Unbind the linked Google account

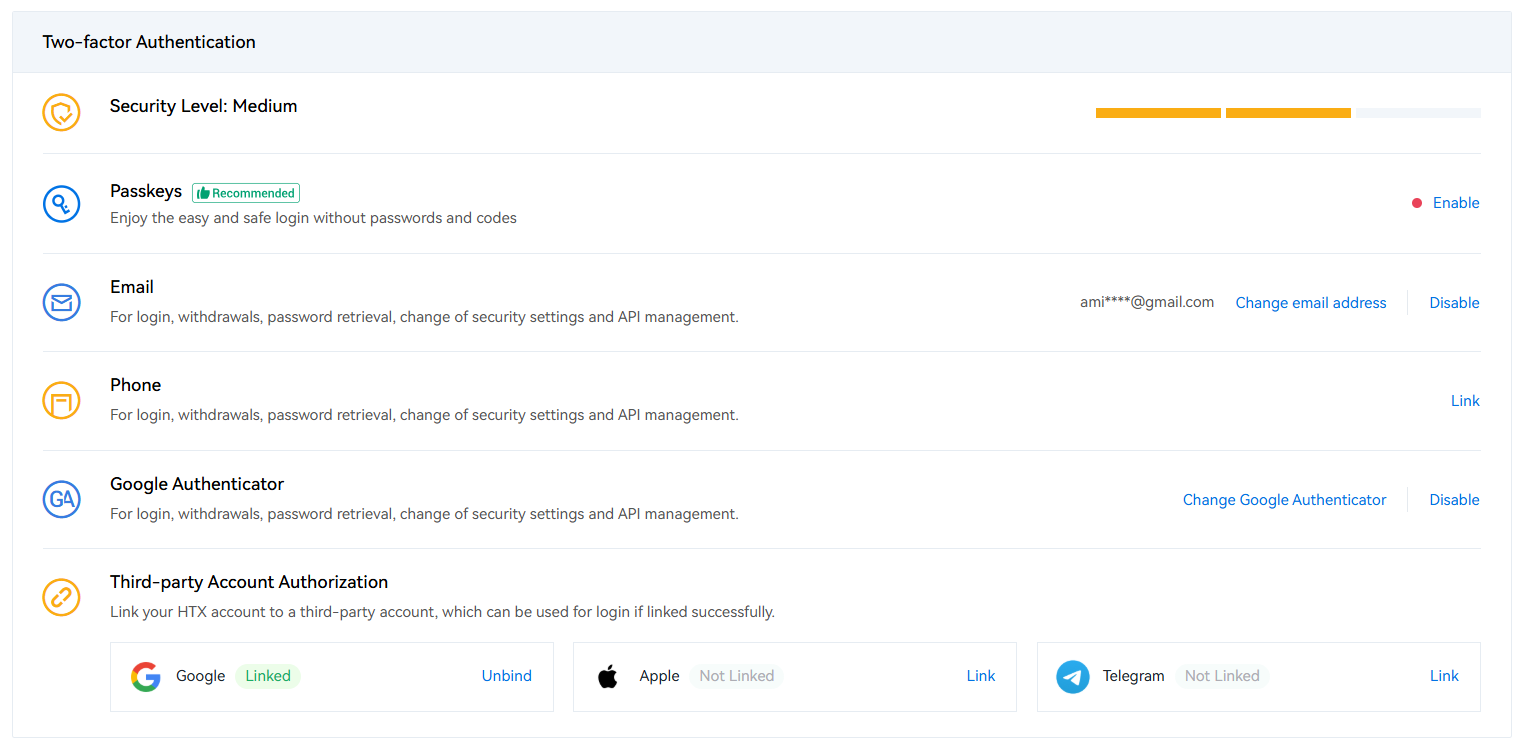(507, 676)
